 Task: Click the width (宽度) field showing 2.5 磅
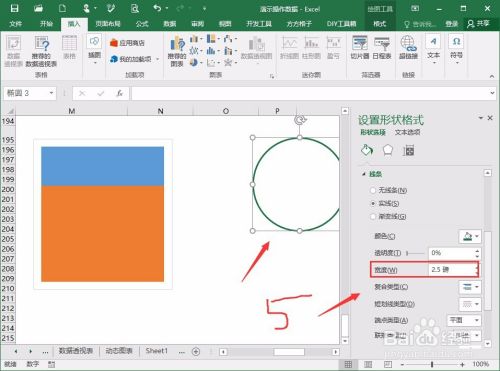pos(453,270)
